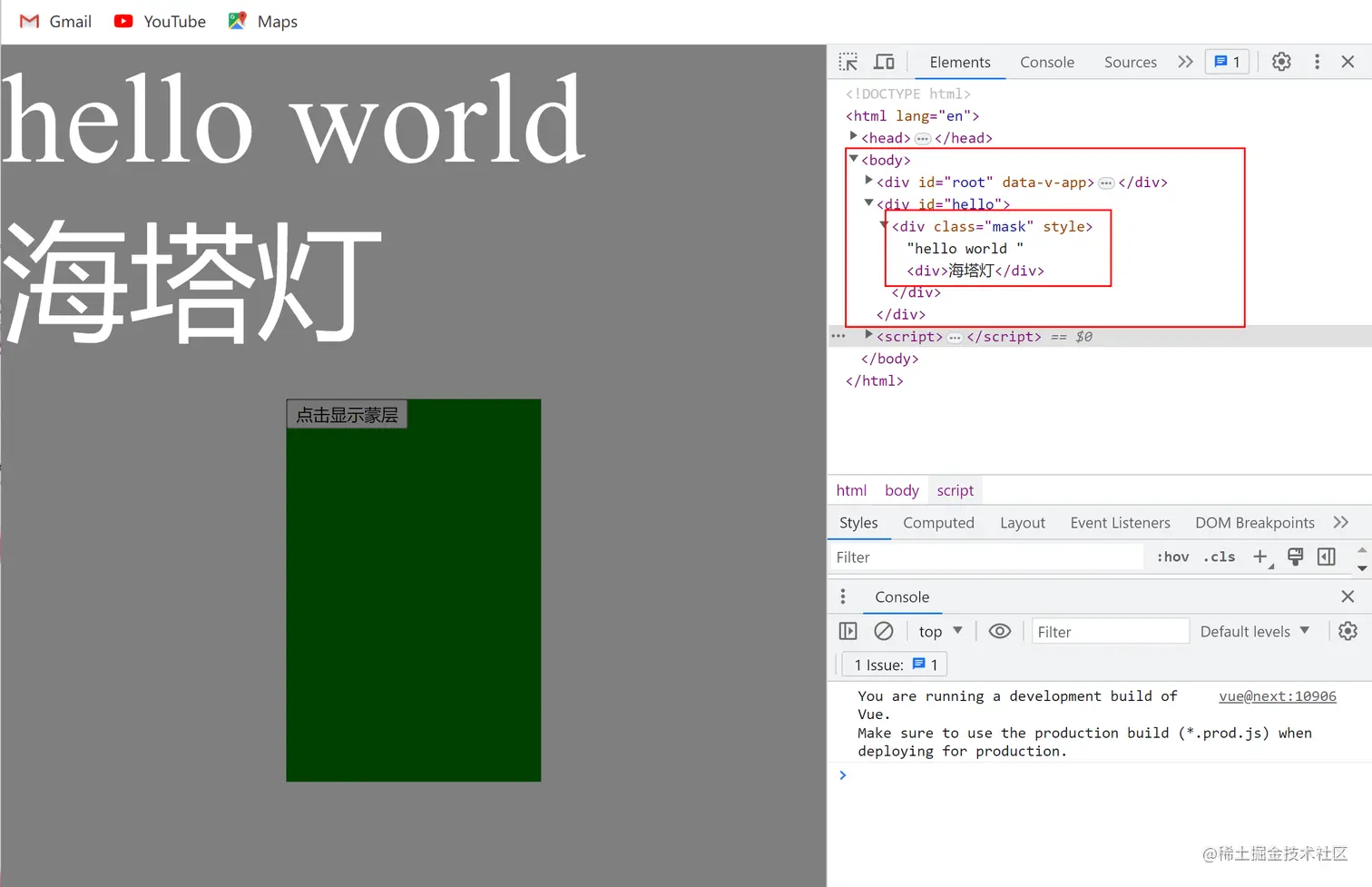The height and width of the screenshot is (887, 1372).
Task: Select the Console drawer tab
Action: (902, 596)
